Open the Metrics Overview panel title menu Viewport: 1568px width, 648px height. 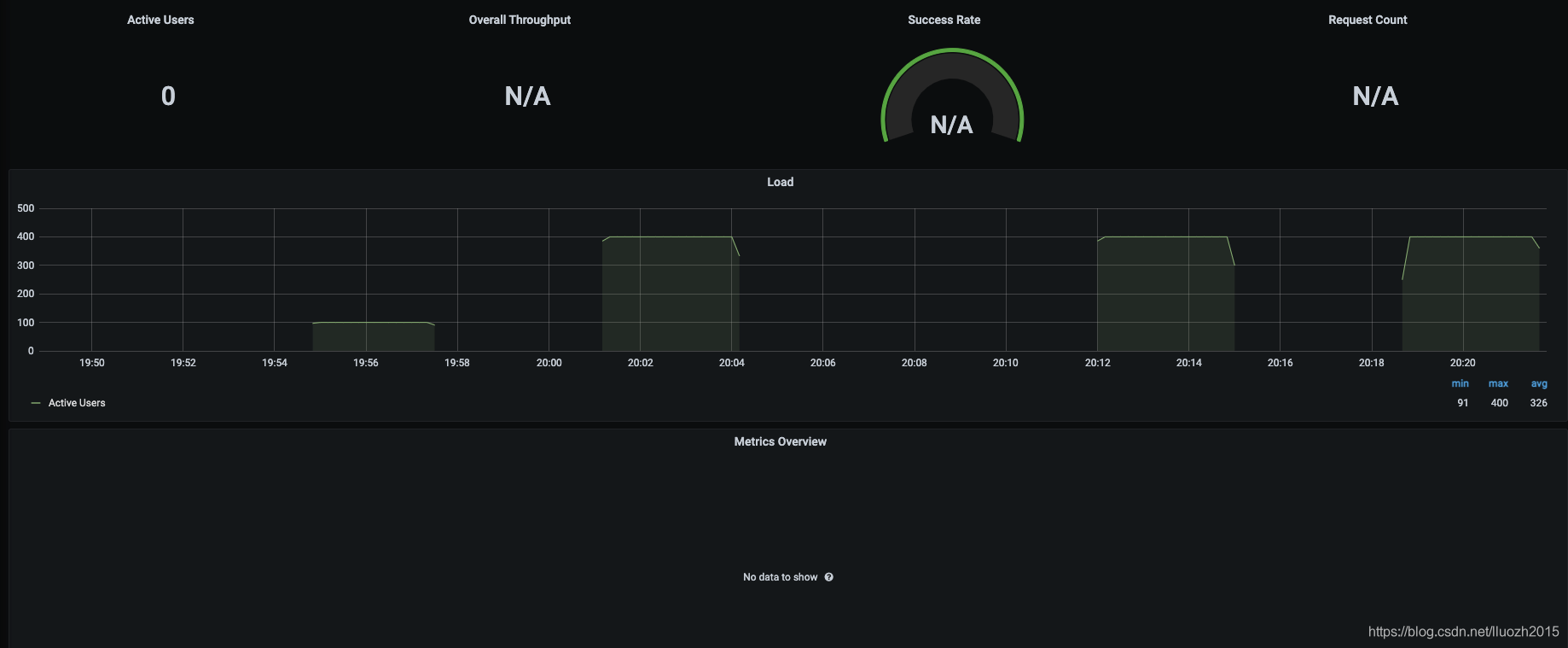(x=780, y=441)
